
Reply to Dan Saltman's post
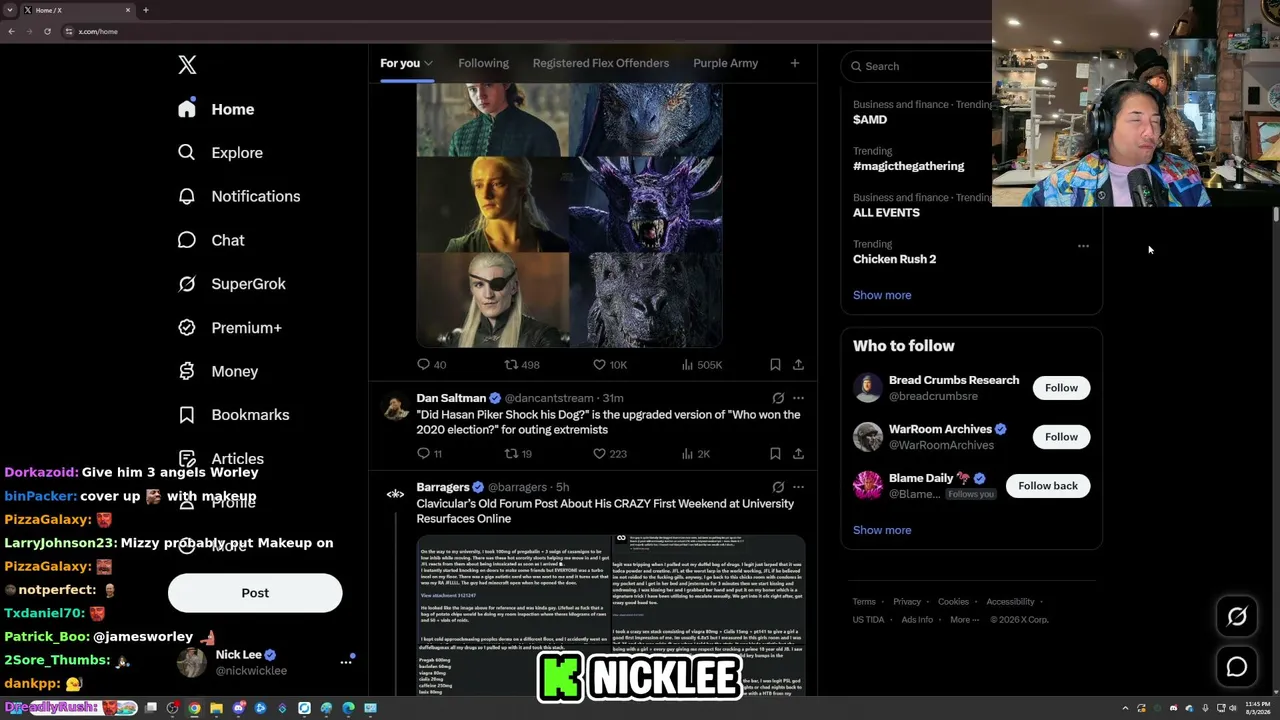click(x=429, y=454)
